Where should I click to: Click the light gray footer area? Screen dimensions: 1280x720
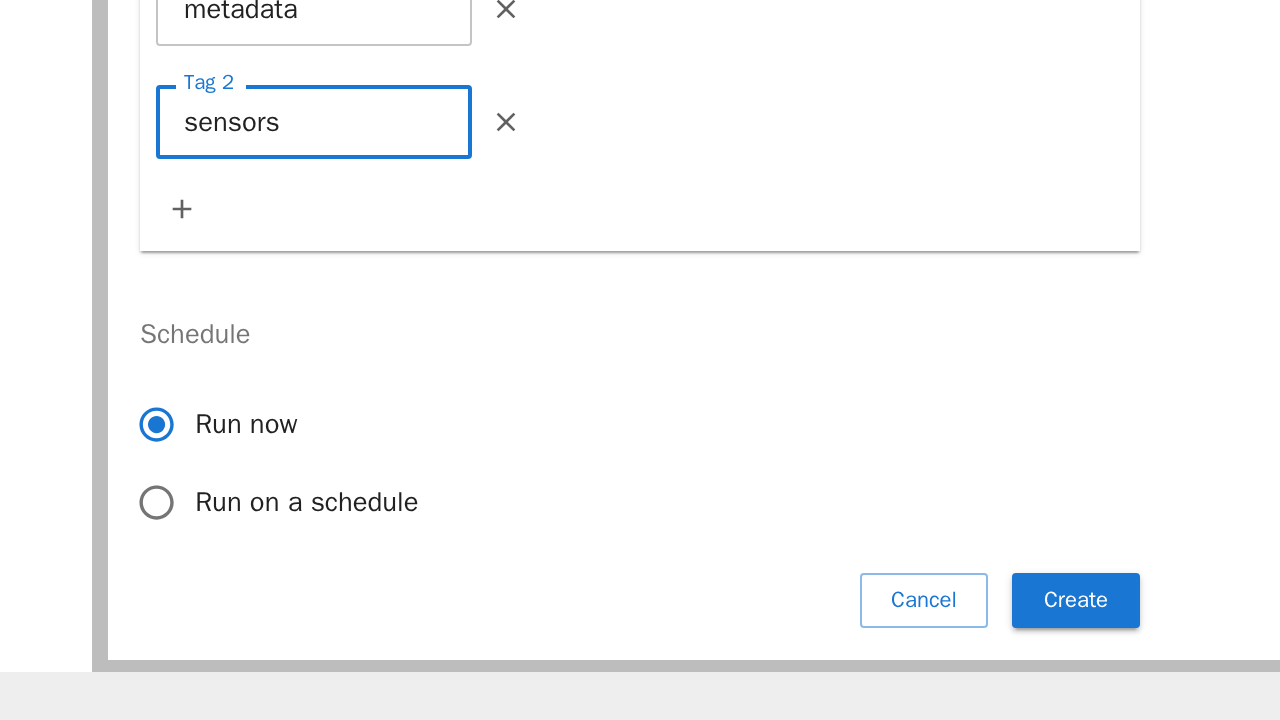click(x=640, y=697)
